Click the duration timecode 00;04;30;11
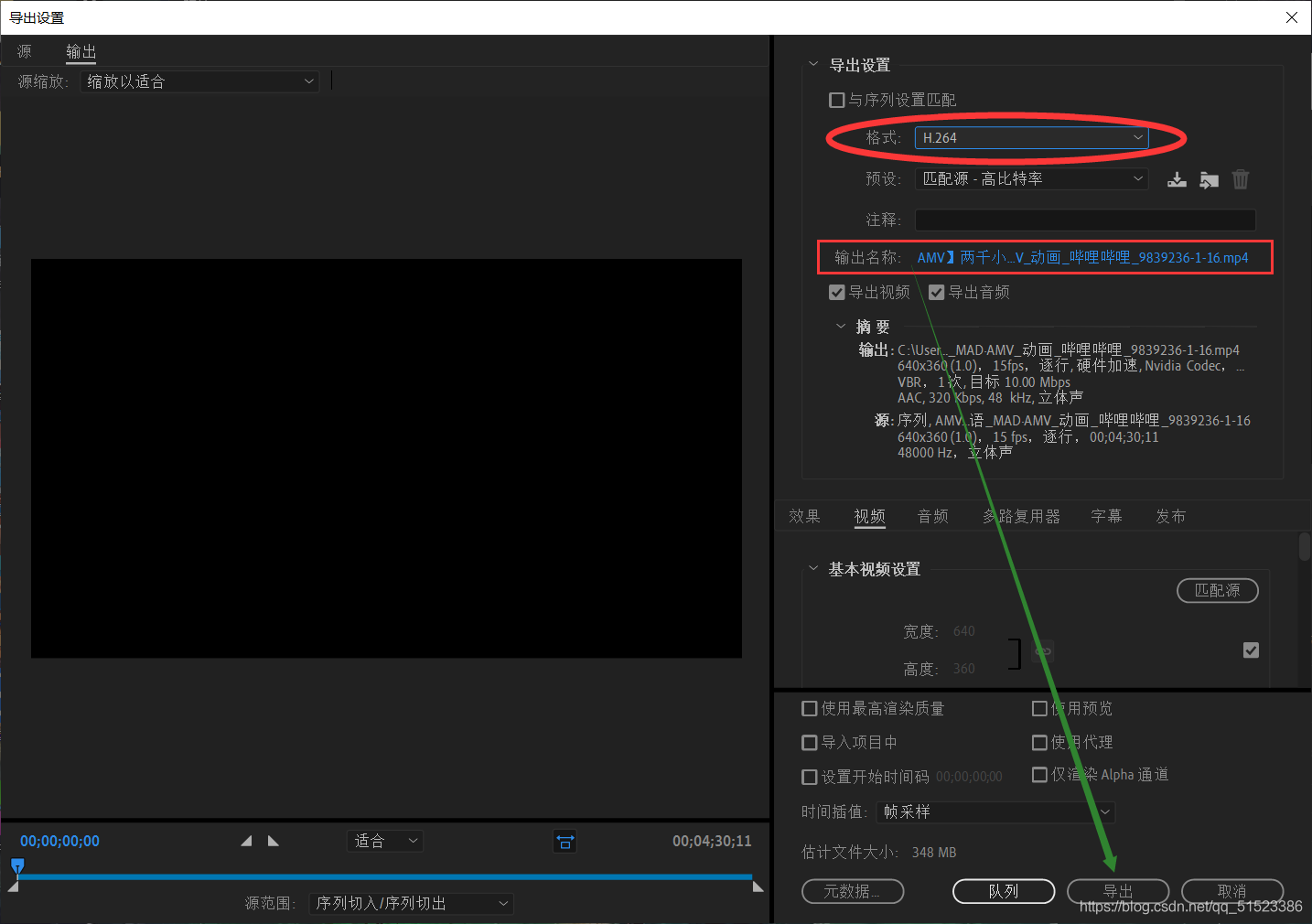1312x924 pixels. 712,841
